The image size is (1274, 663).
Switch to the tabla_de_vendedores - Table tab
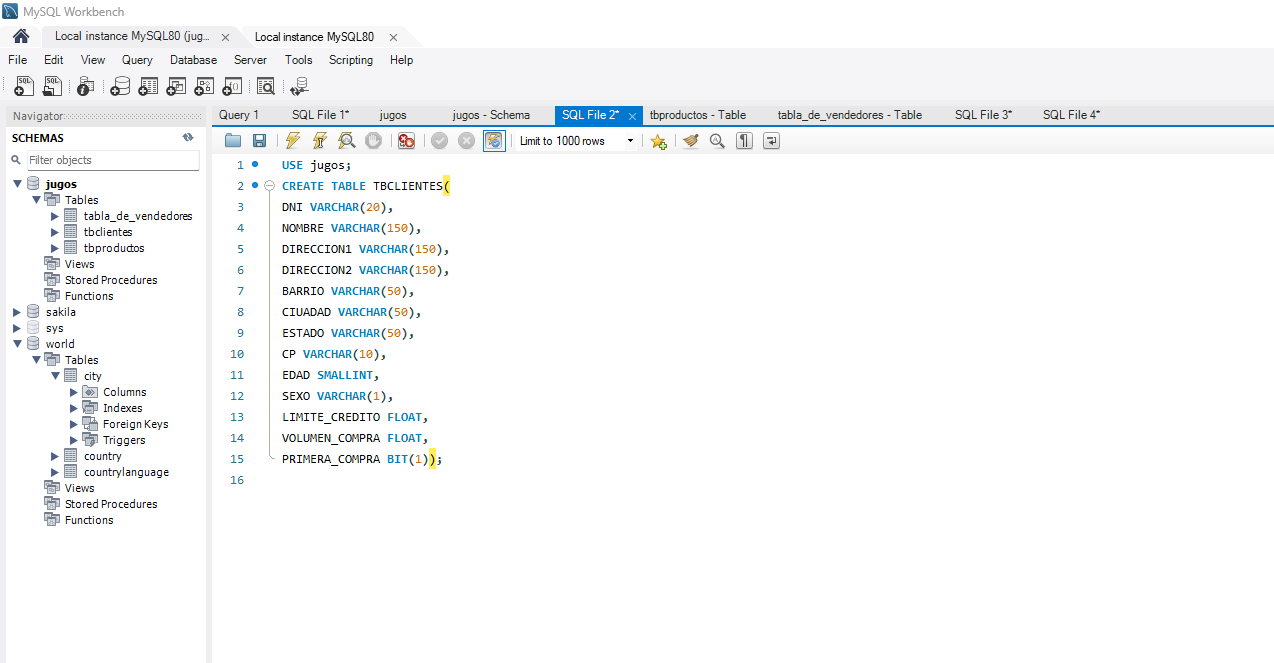click(x=850, y=115)
